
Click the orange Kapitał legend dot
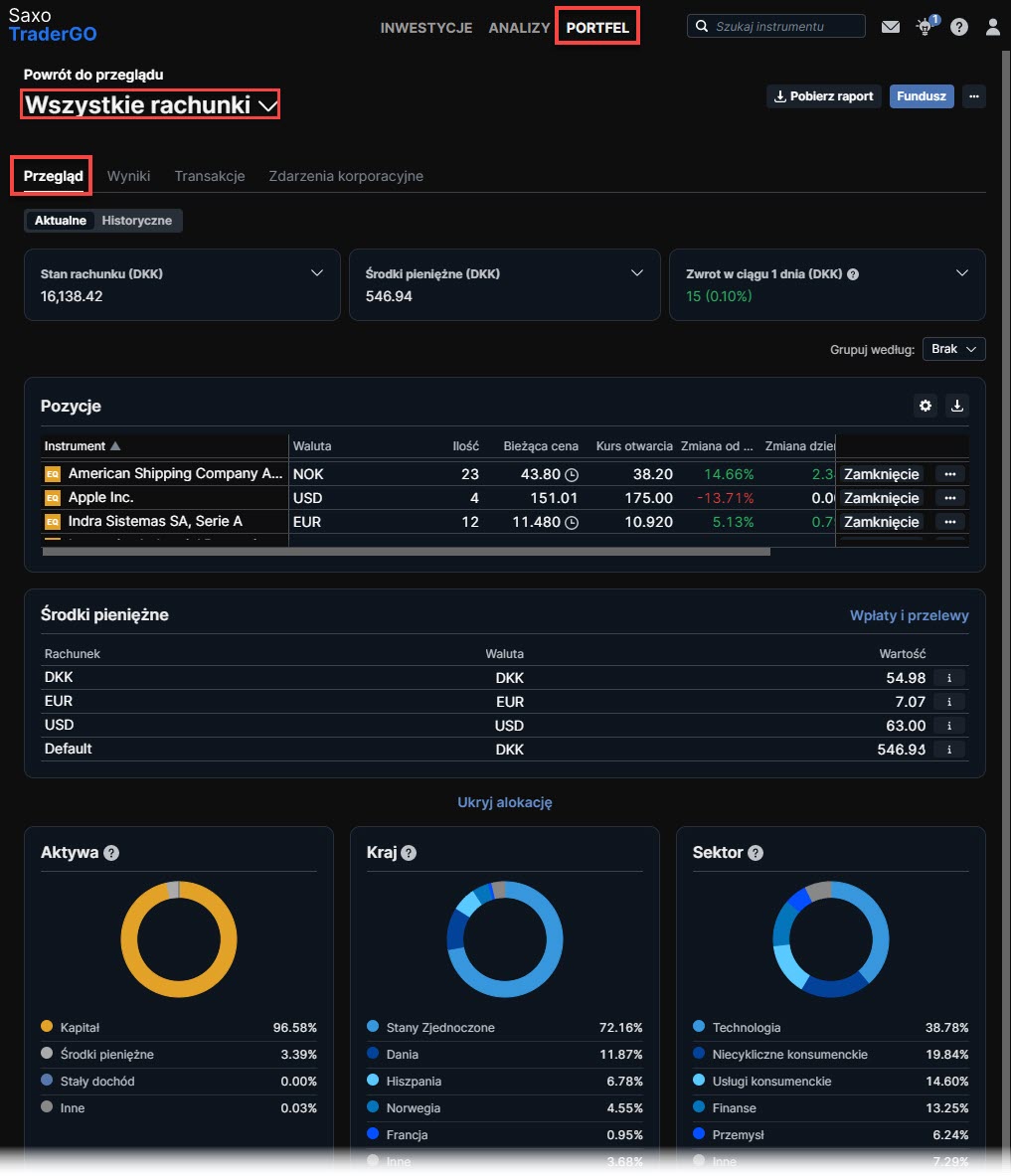47,1026
